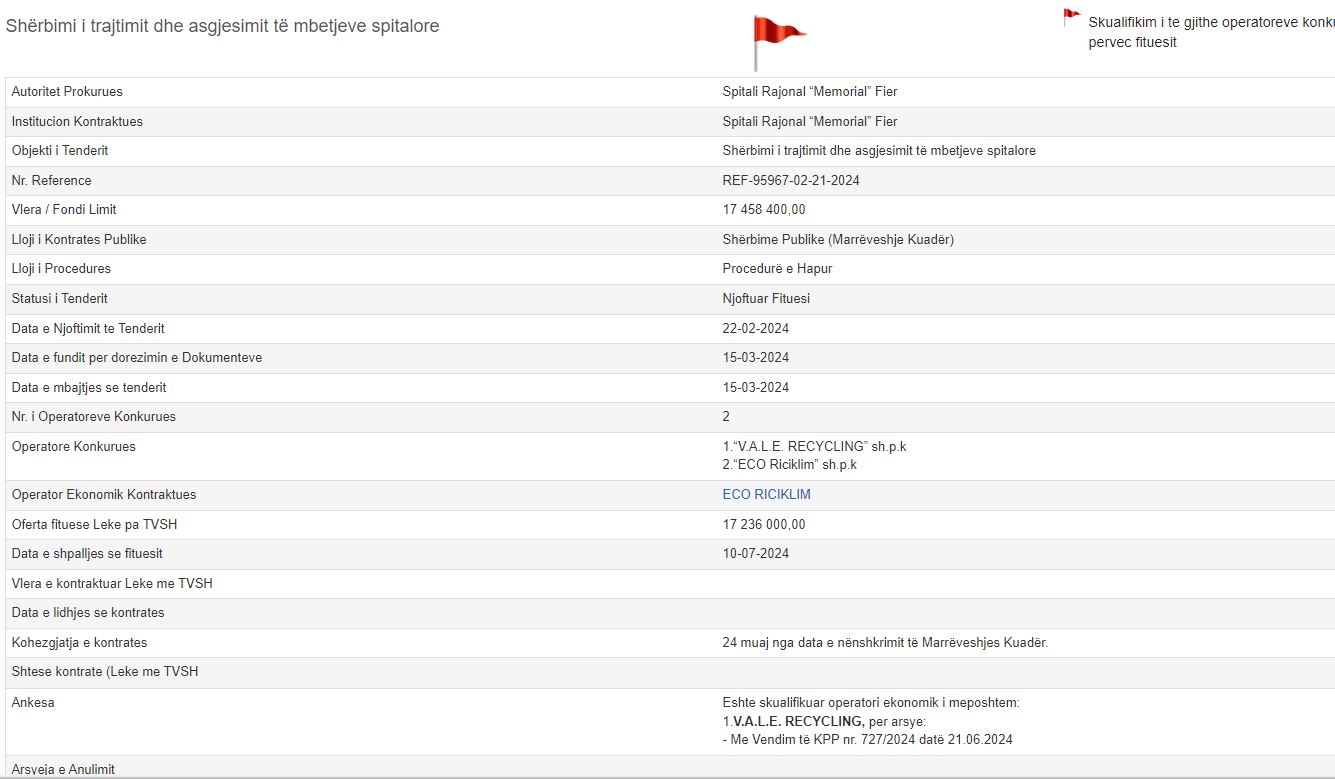Click the Shërbime Publike (Marrëveshje Kuadër) value
Screen dimensions: 1335x779
coord(838,240)
